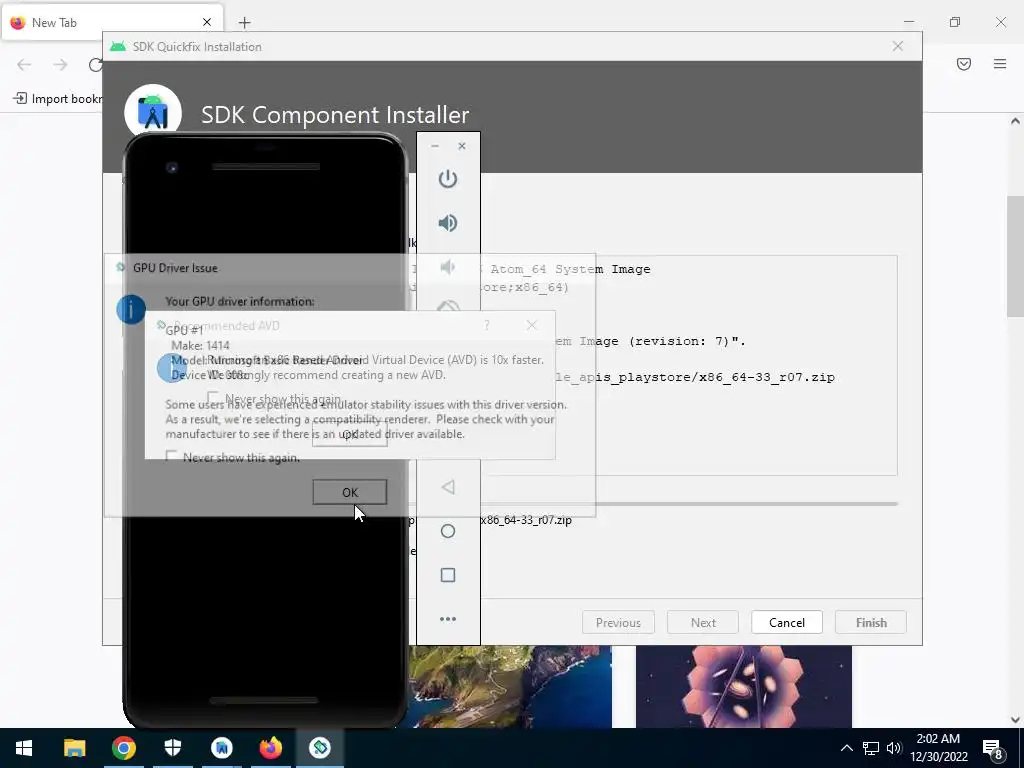This screenshot has height=768, width=1024.
Task: Click network icon in system tray
Action: click(871, 748)
